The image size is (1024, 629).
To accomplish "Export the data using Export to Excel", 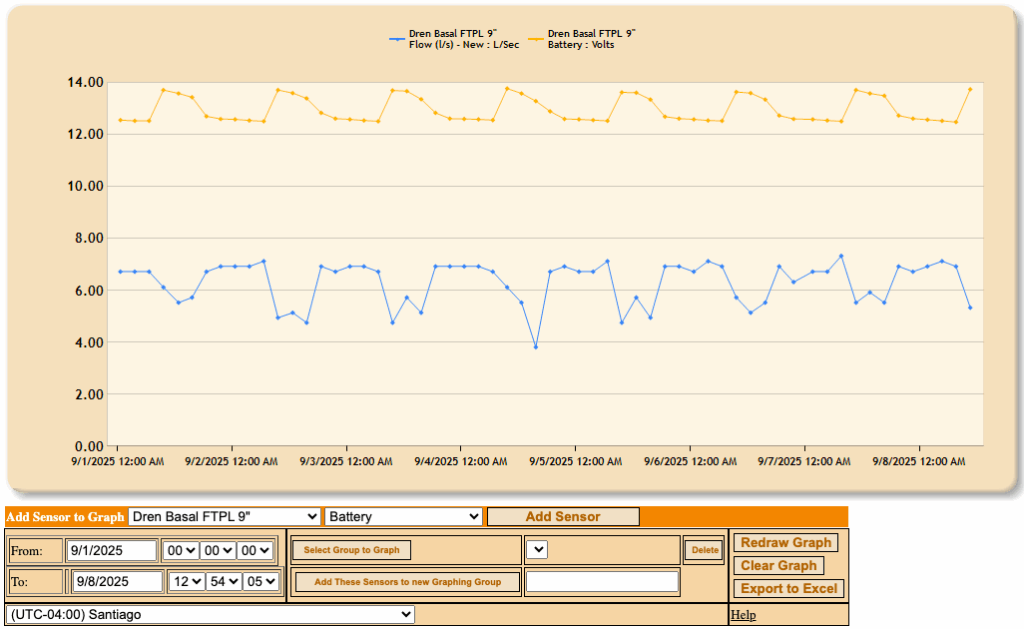I will click(x=789, y=589).
